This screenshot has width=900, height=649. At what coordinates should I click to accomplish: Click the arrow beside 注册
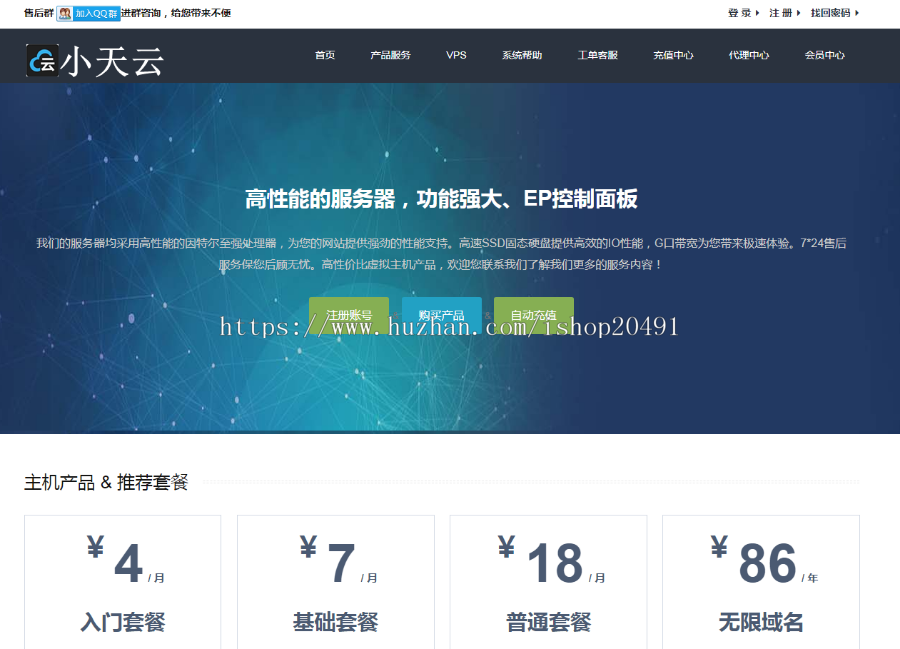click(x=799, y=13)
